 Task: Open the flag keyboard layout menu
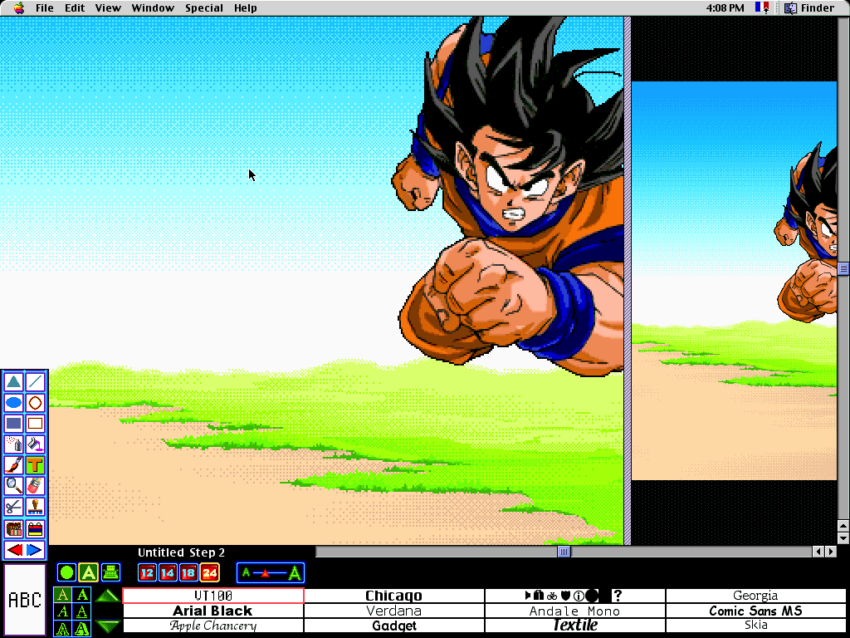click(762, 8)
